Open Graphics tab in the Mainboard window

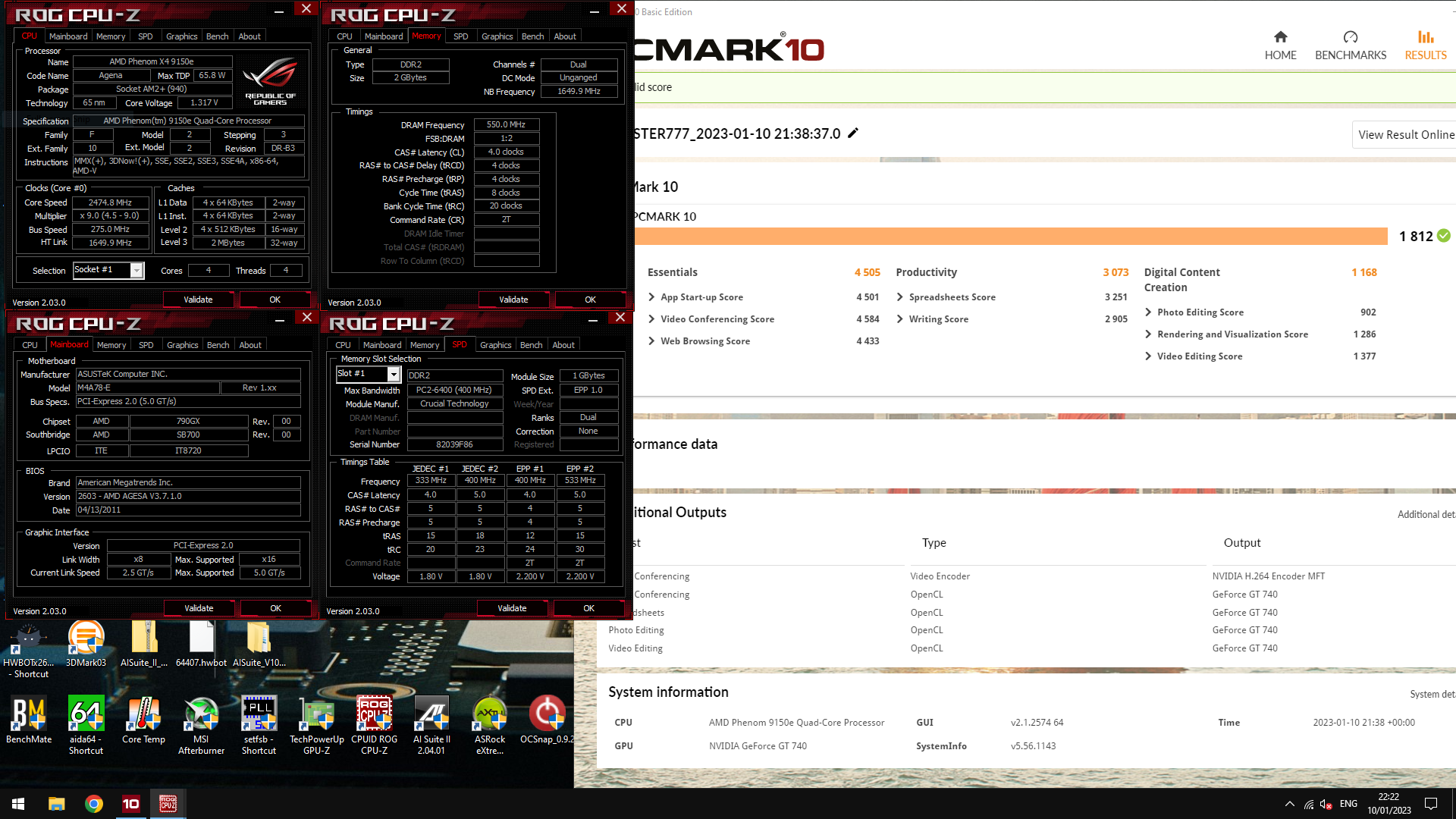pos(182,345)
